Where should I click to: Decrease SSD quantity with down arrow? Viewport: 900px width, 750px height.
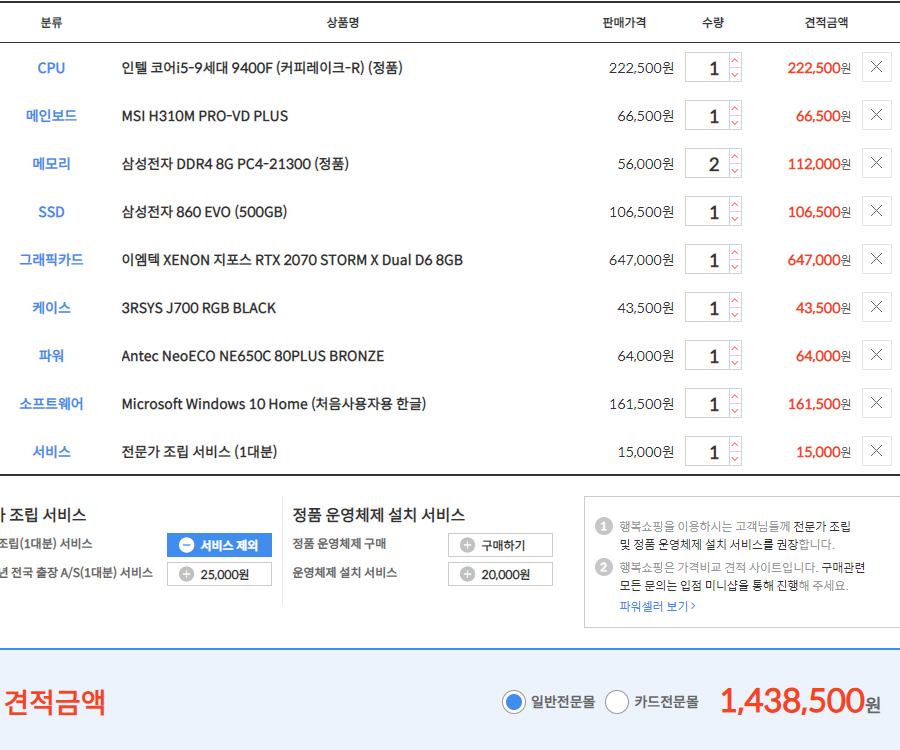[735, 219]
